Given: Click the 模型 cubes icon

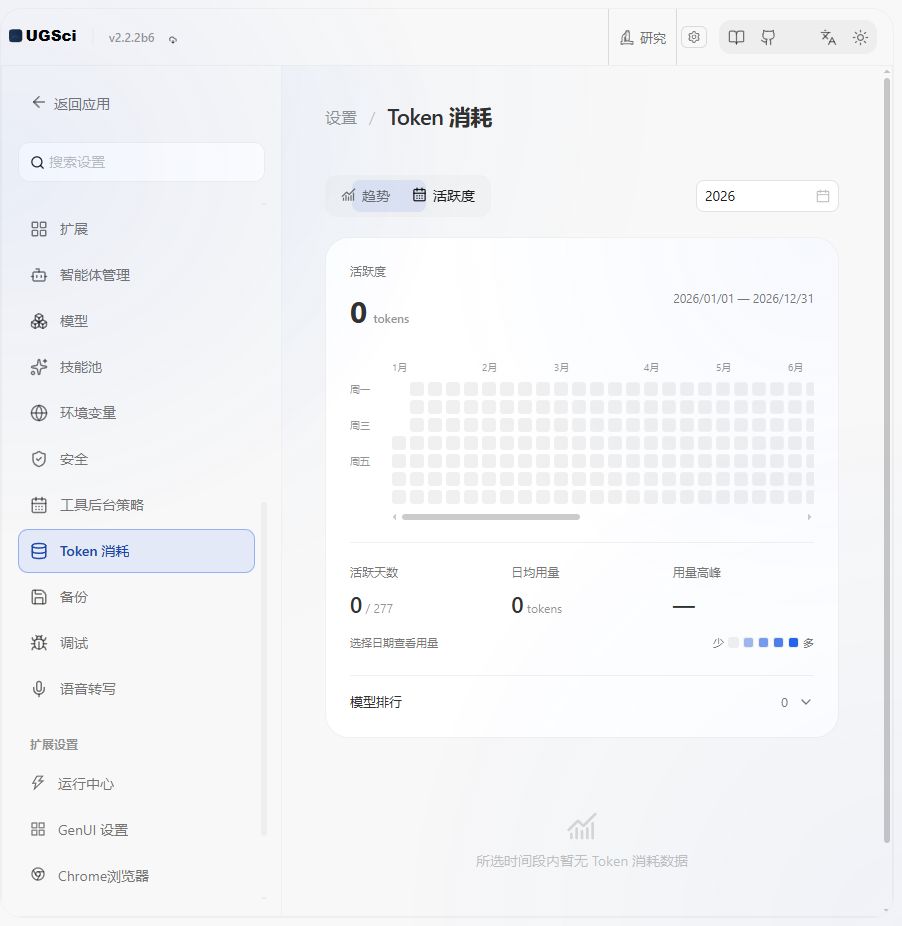Looking at the screenshot, I should 39,321.
